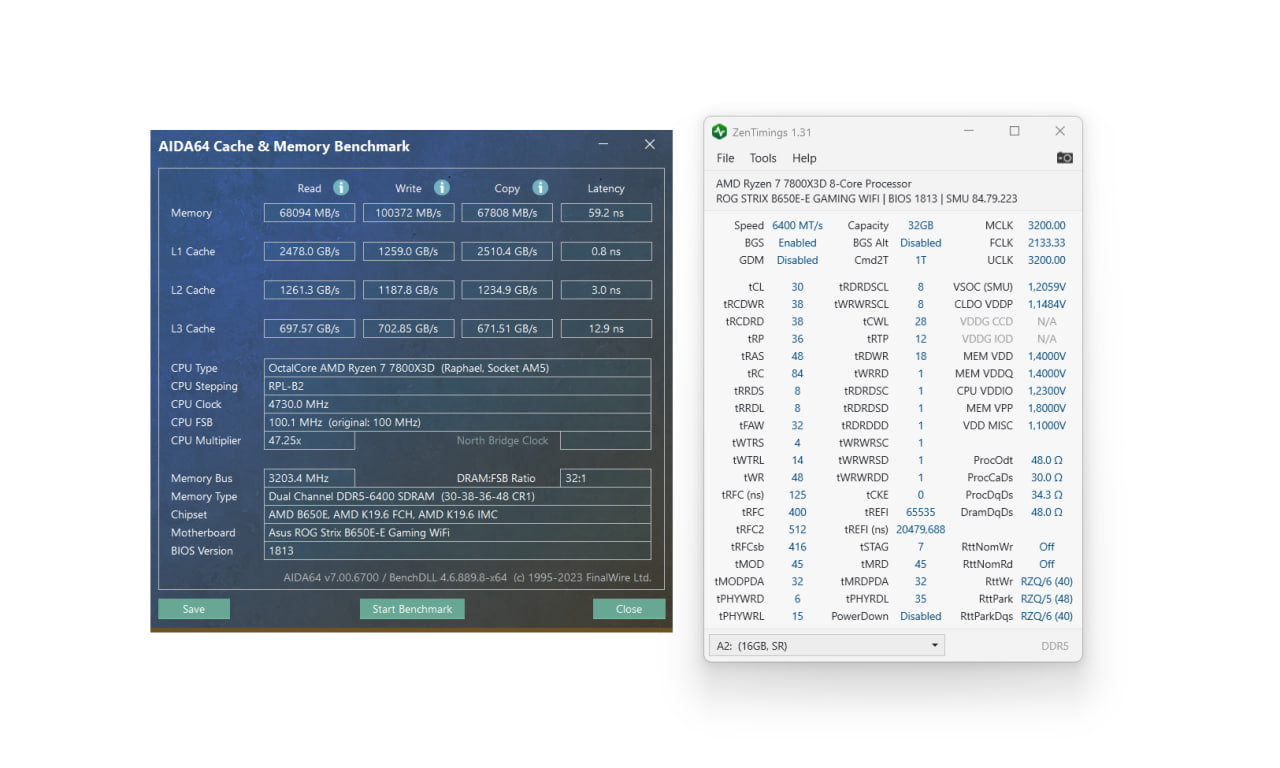Click the PowerDown value Disabled
This screenshot has width=1280, height=768.
click(x=920, y=616)
